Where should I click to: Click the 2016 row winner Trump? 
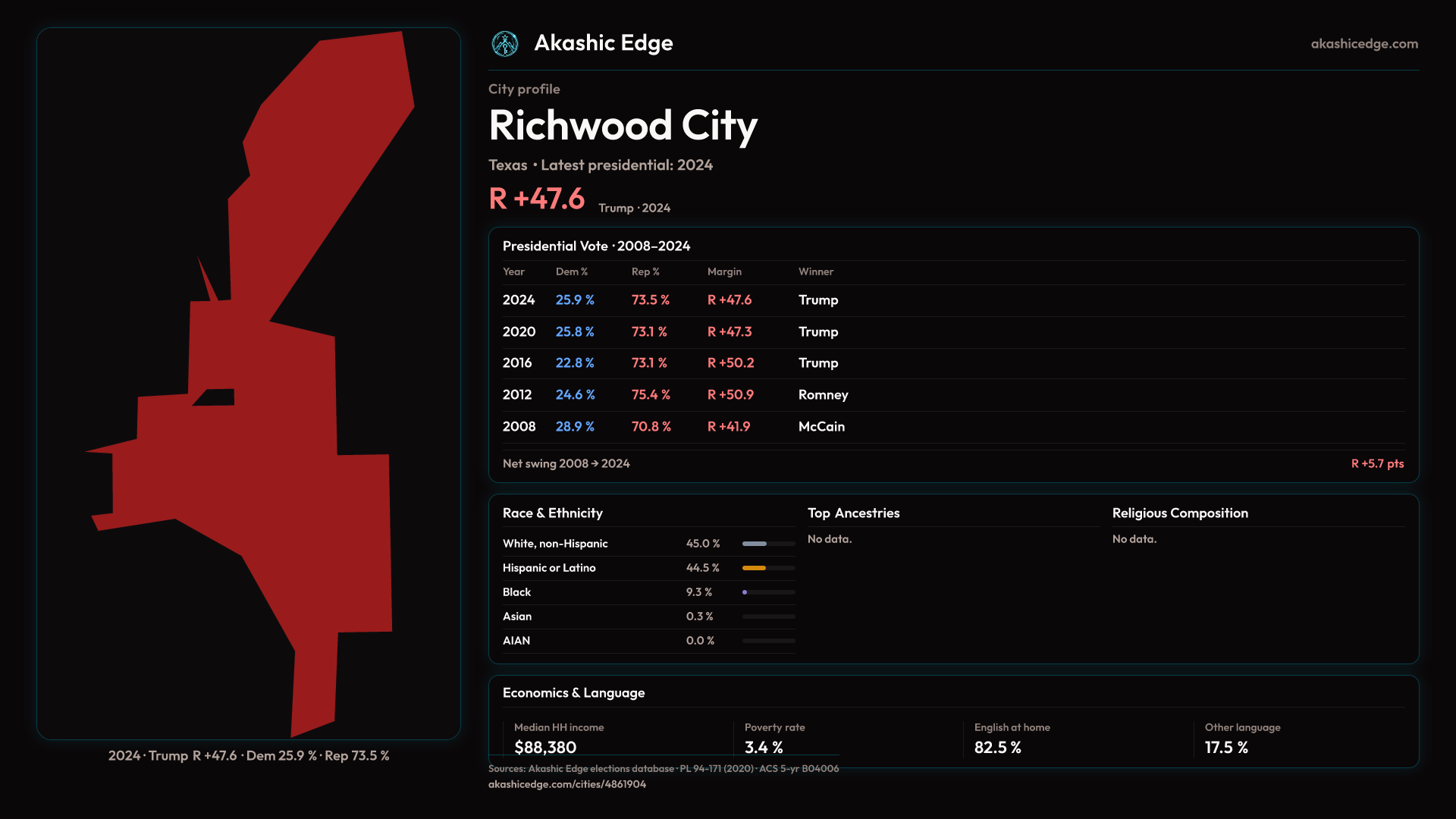pos(817,363)
